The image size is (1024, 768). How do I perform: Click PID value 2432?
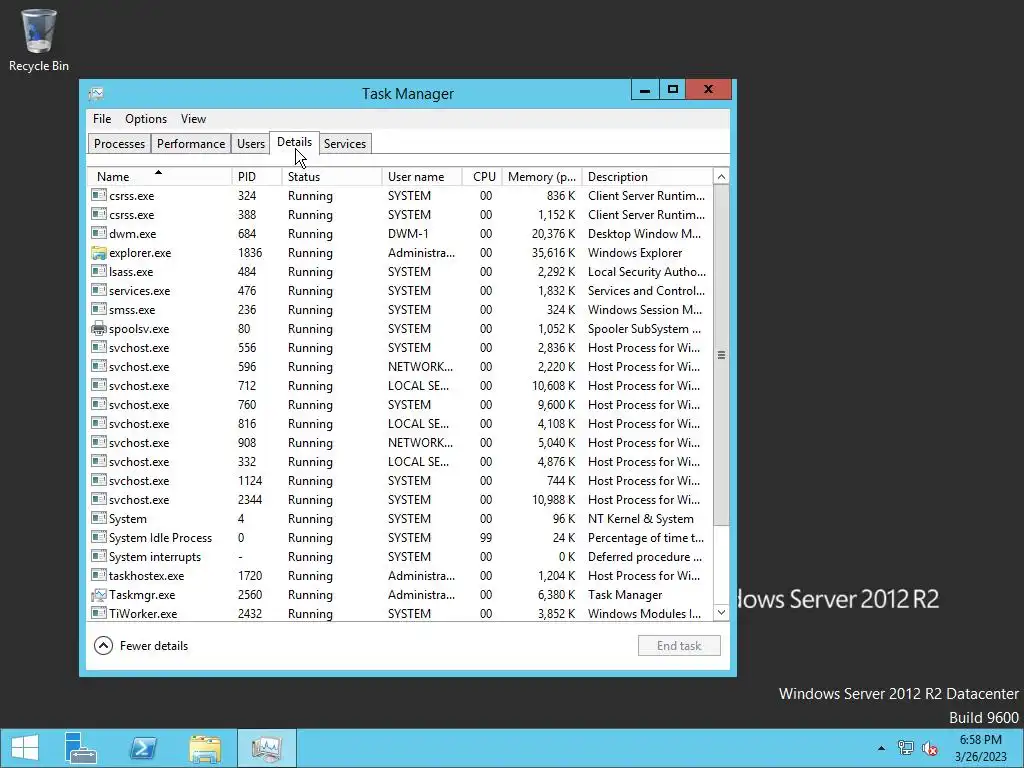[x=249, y=614]
